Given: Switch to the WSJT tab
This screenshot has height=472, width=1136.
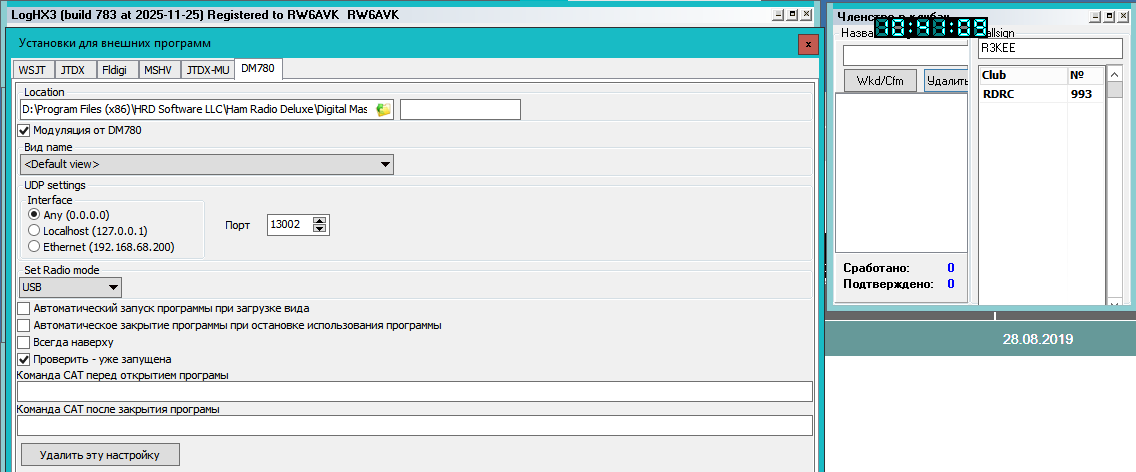Looking at the screenshot, I should [x=33, y=70].
